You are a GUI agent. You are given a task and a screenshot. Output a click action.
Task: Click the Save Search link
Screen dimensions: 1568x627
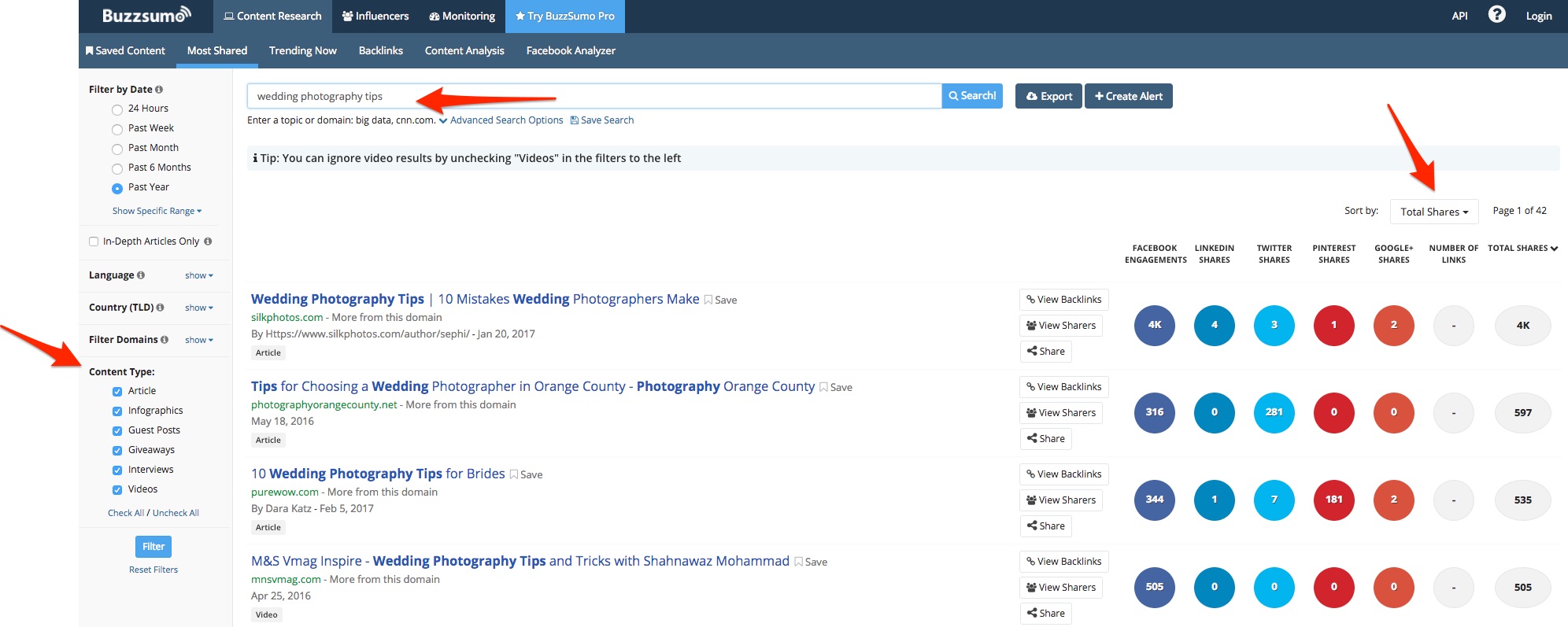602,120
